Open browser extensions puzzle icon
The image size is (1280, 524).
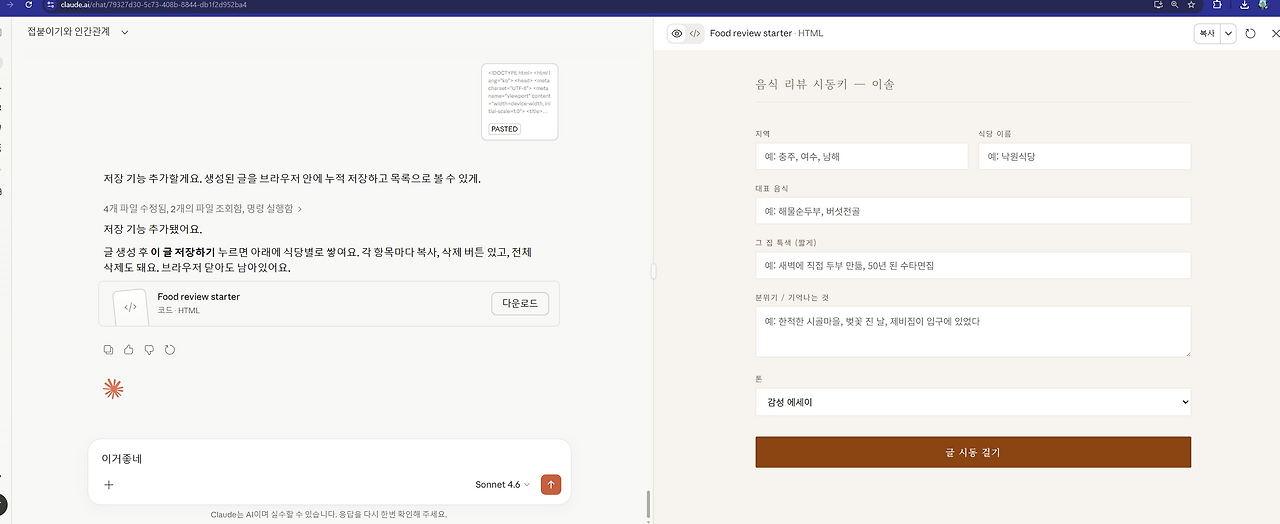[1217, 5]
